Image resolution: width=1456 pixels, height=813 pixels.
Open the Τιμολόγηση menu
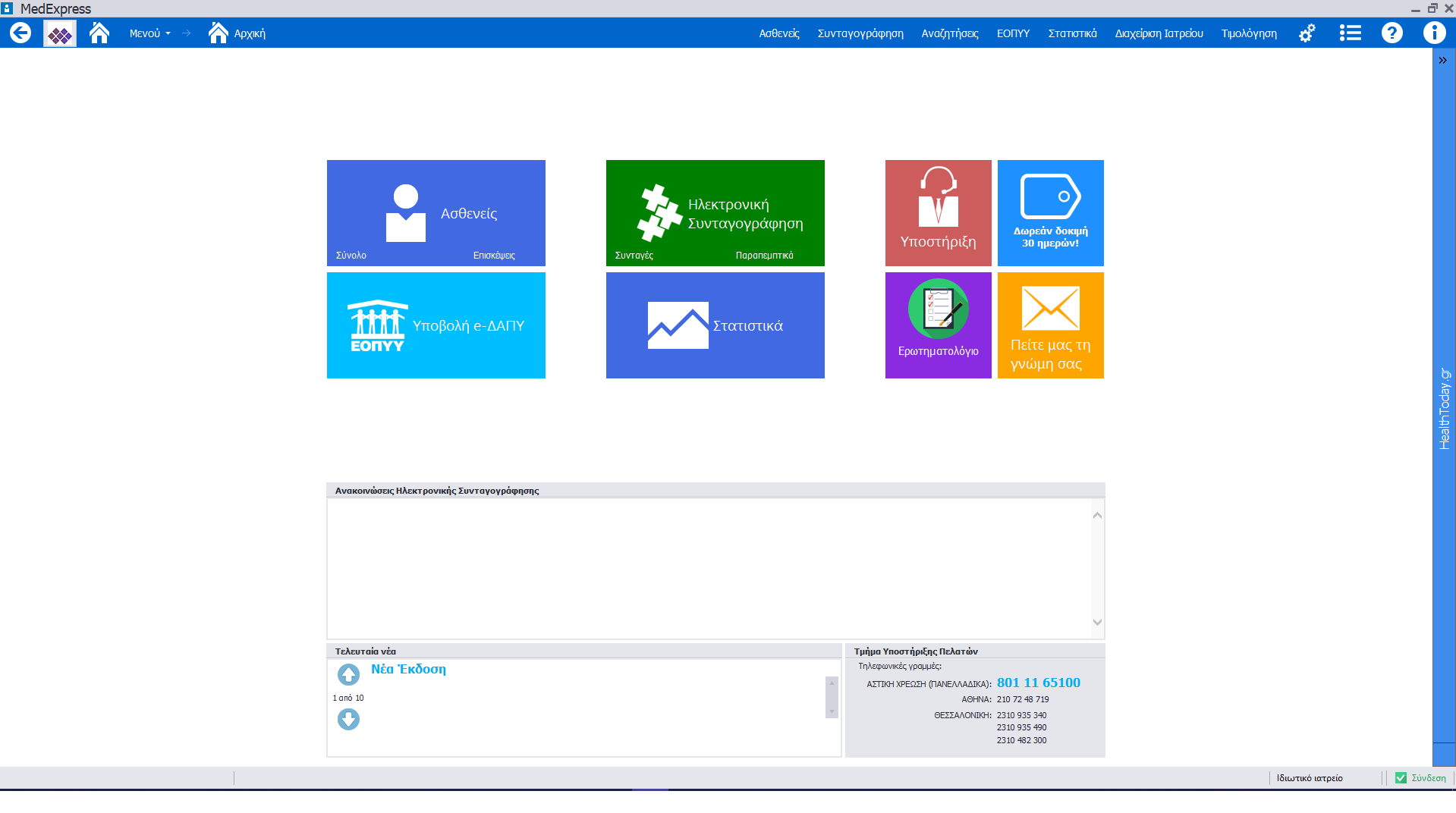point(1249,33)
